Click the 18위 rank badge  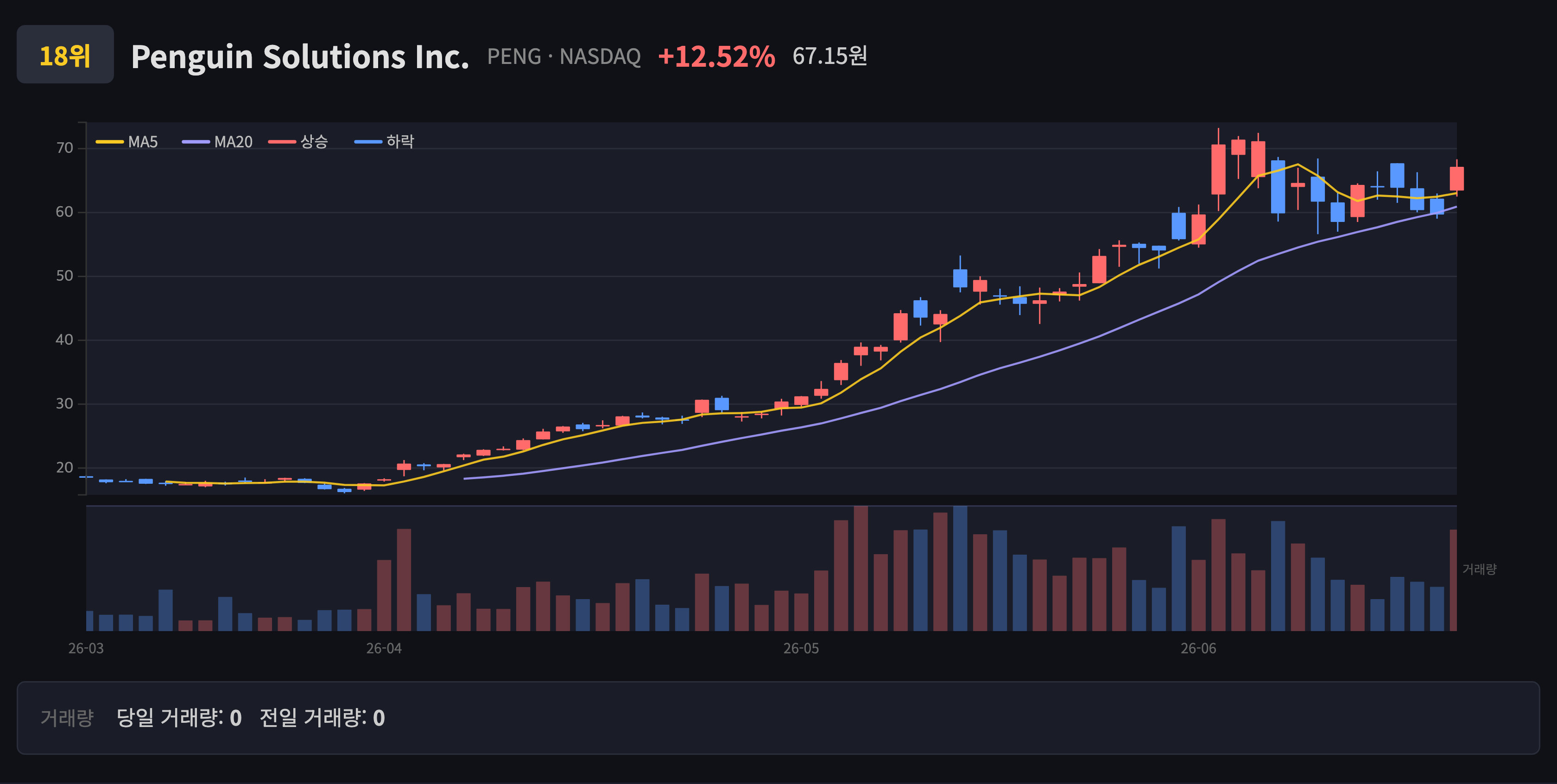tap(65, 54)
